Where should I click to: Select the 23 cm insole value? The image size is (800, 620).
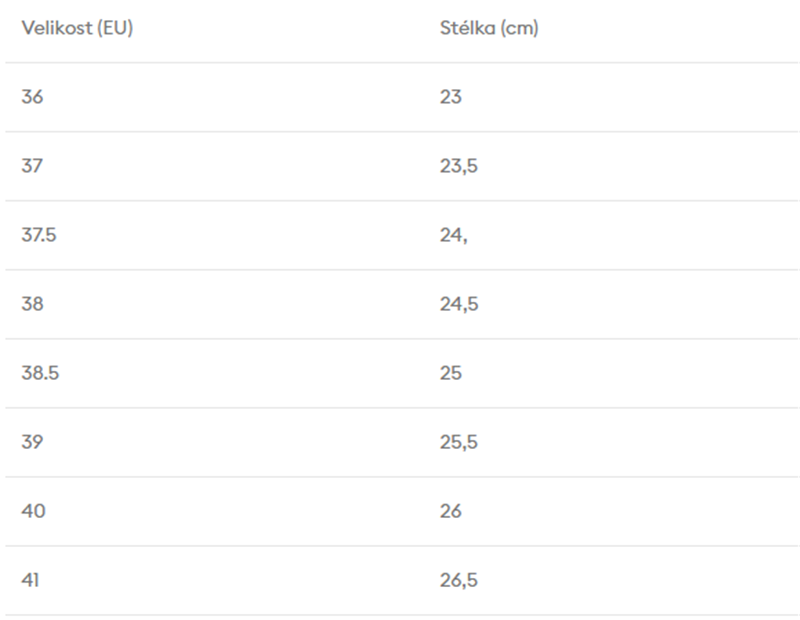(450, 97)
